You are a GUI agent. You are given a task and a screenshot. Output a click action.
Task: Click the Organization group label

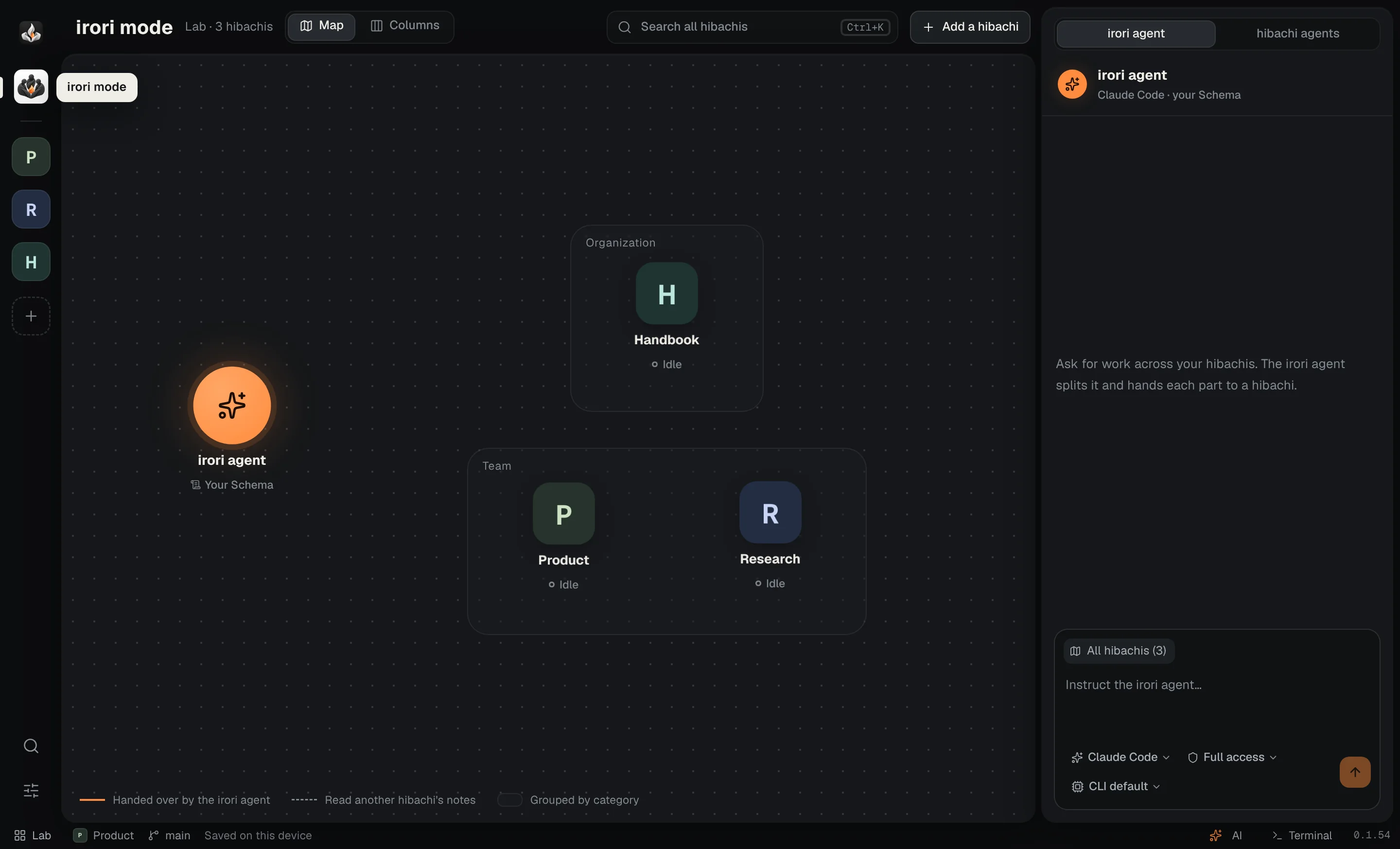pos(620,243)
